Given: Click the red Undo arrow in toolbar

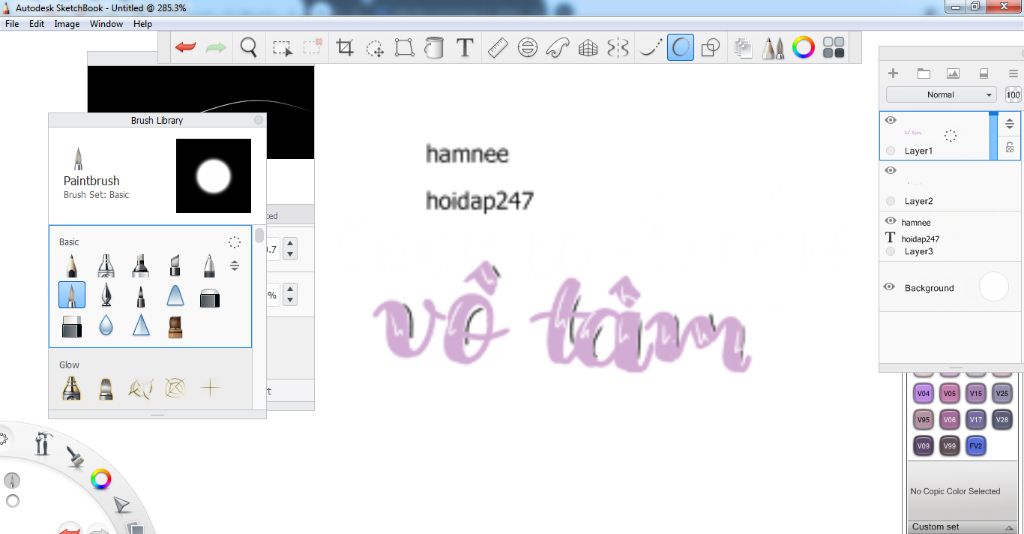Looking at the screenshot, I should pos(185,47).
